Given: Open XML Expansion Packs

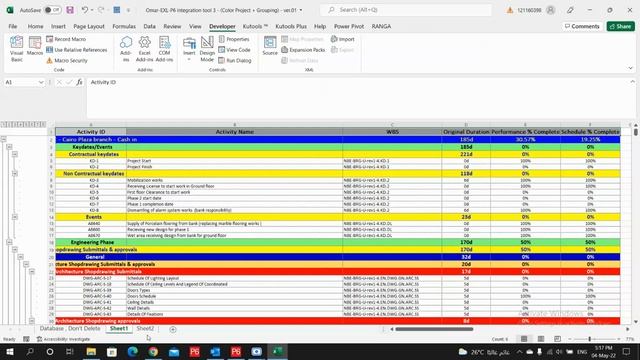Looking at the screenshot, I should 303,50.
